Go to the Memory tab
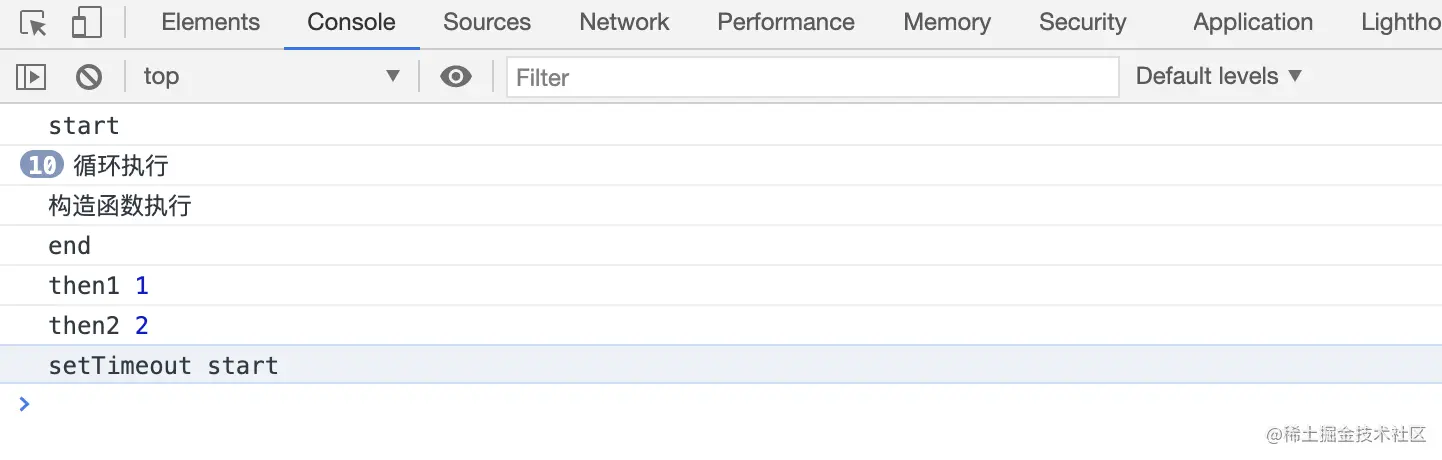The width and height of the screenshot is (1442, 460). [947, 22]
